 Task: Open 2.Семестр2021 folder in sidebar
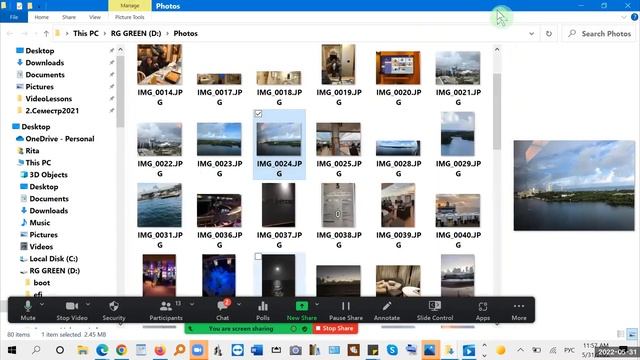coord(52,111)
